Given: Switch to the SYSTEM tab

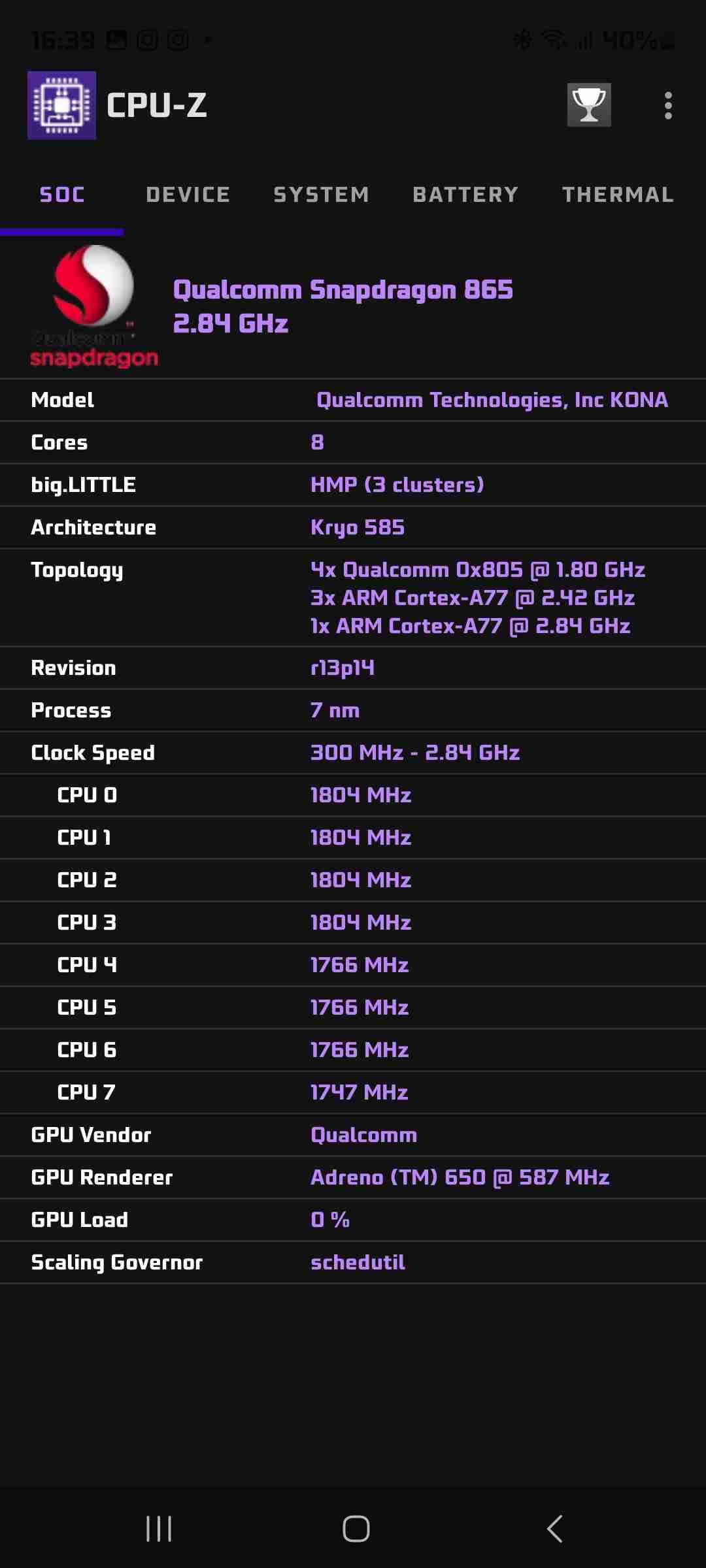Looking at the screenshot, I should tap(321, 195).
